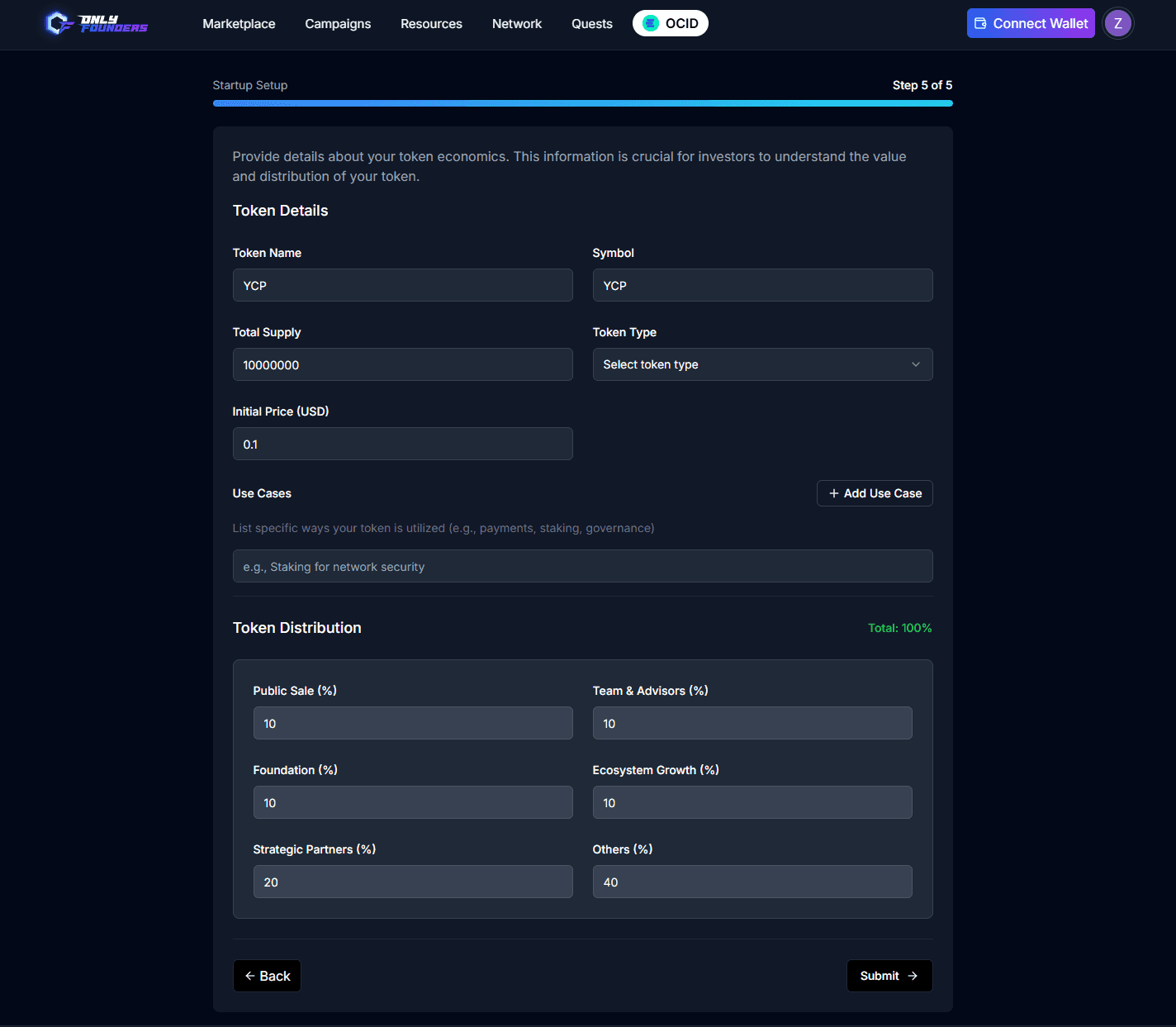Image resolution: width=1176 pixels, height=1027 pixels.
Task: Edit the Initial Price (USD) field
Action: (402, 444)
